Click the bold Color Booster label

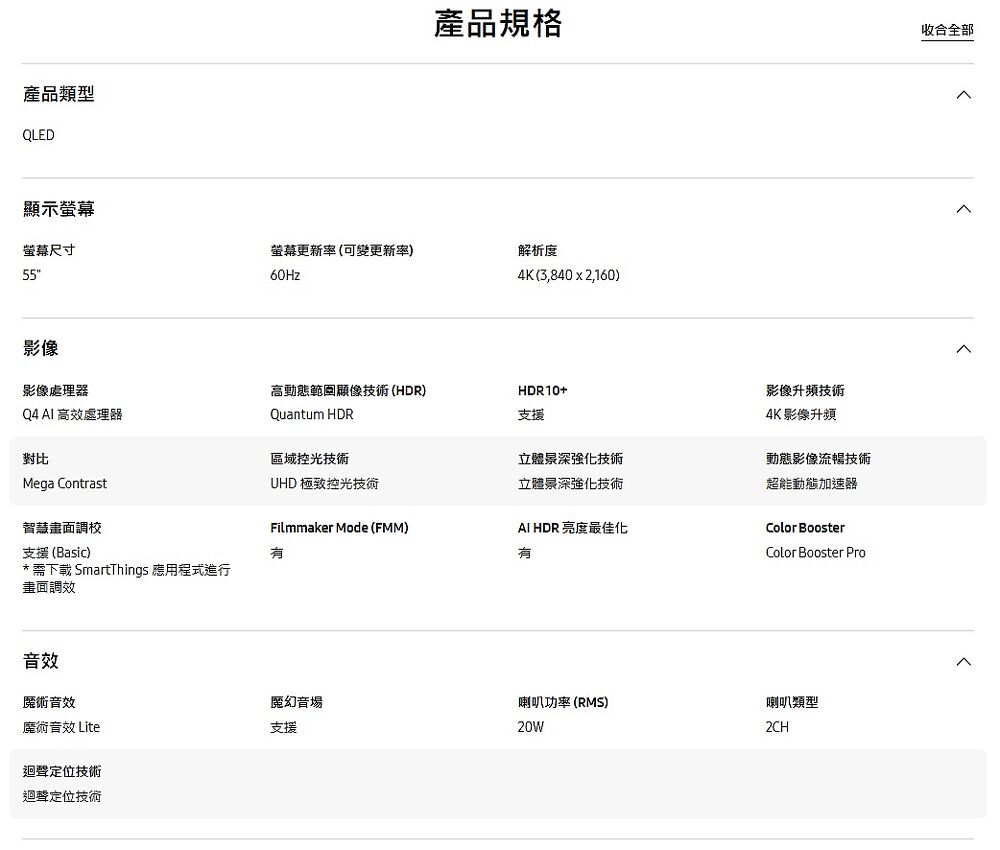coord(805,527)
